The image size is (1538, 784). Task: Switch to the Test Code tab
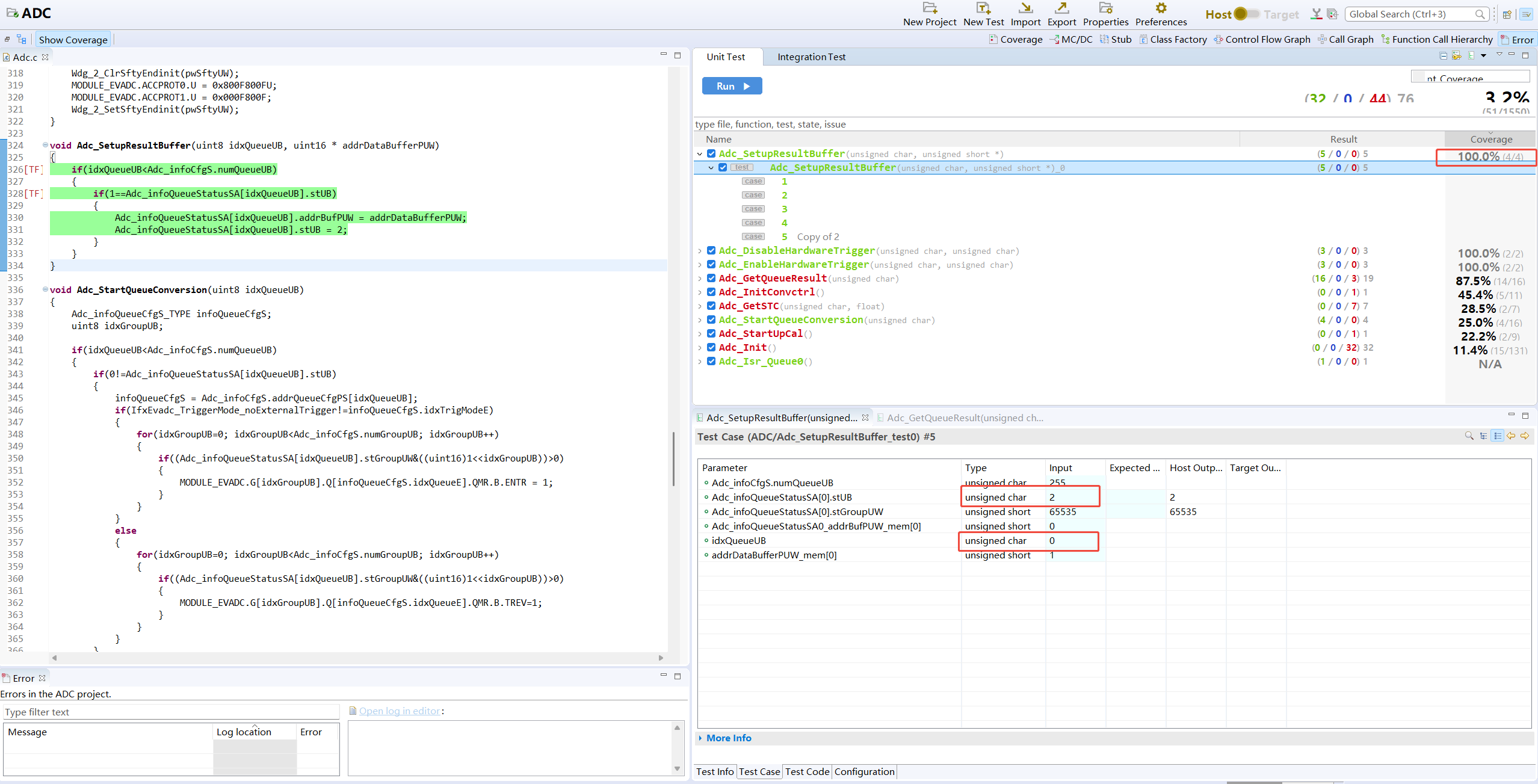[807, 772]
